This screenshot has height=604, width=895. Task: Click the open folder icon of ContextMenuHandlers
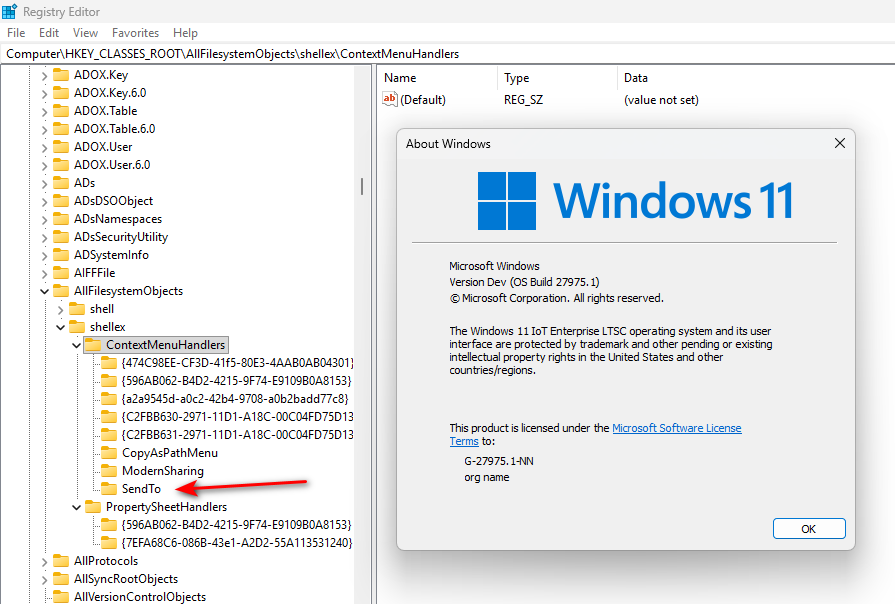coord(93,345)
